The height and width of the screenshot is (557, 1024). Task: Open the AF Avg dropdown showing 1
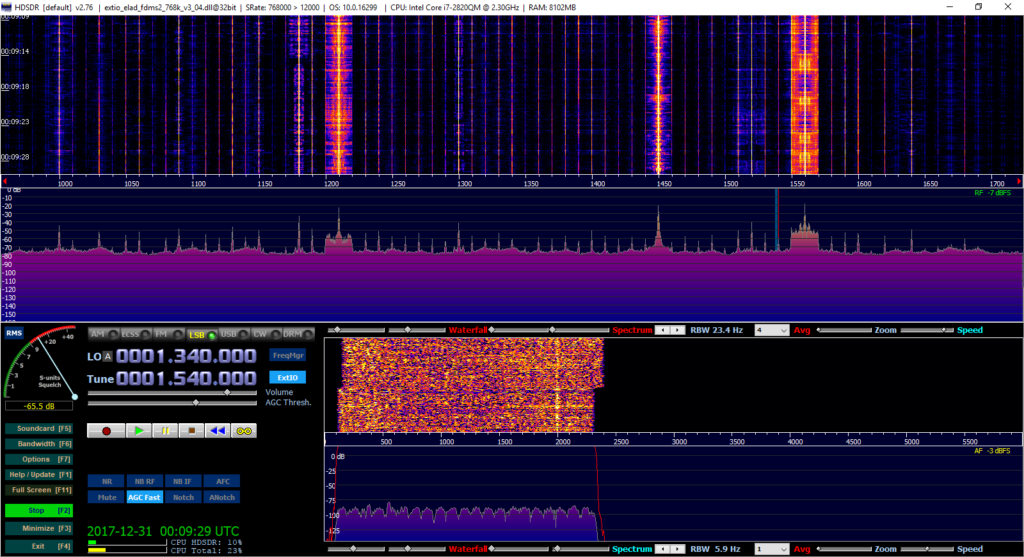(x=772, y=549)
